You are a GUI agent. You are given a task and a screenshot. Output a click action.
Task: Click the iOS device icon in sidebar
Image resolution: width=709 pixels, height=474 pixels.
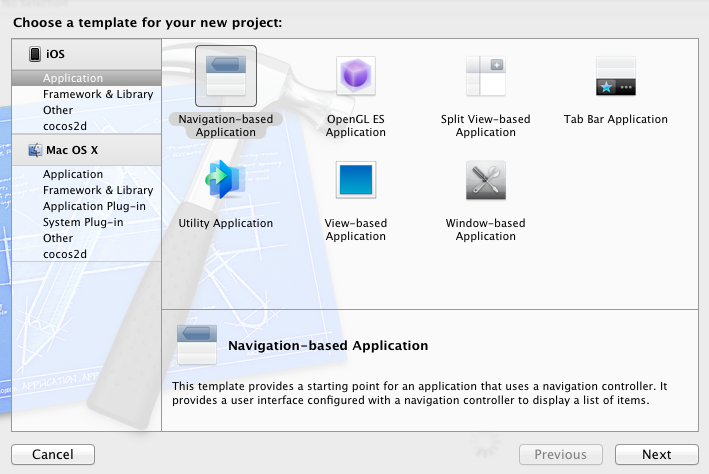click(x=35, y=54)
